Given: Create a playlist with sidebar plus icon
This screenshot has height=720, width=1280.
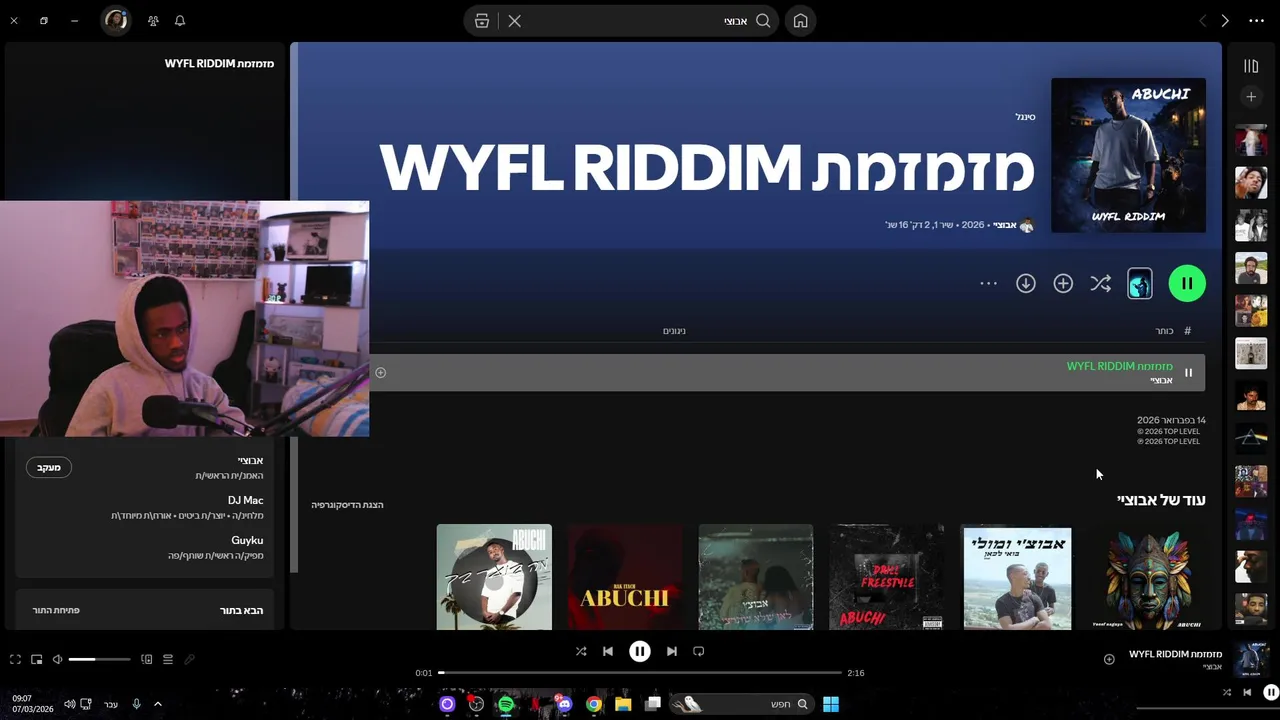Looking at the screenshot, I should click(x=1251, y=97).
